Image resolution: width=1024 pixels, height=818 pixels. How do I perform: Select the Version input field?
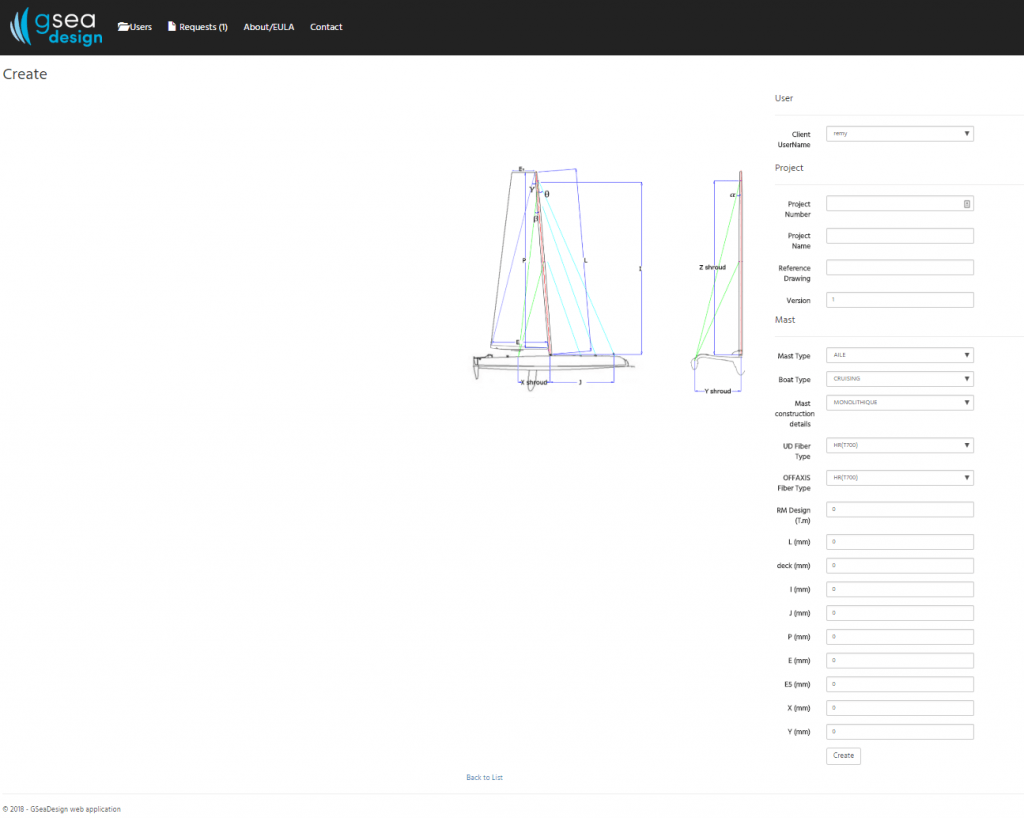click(899, 300)
